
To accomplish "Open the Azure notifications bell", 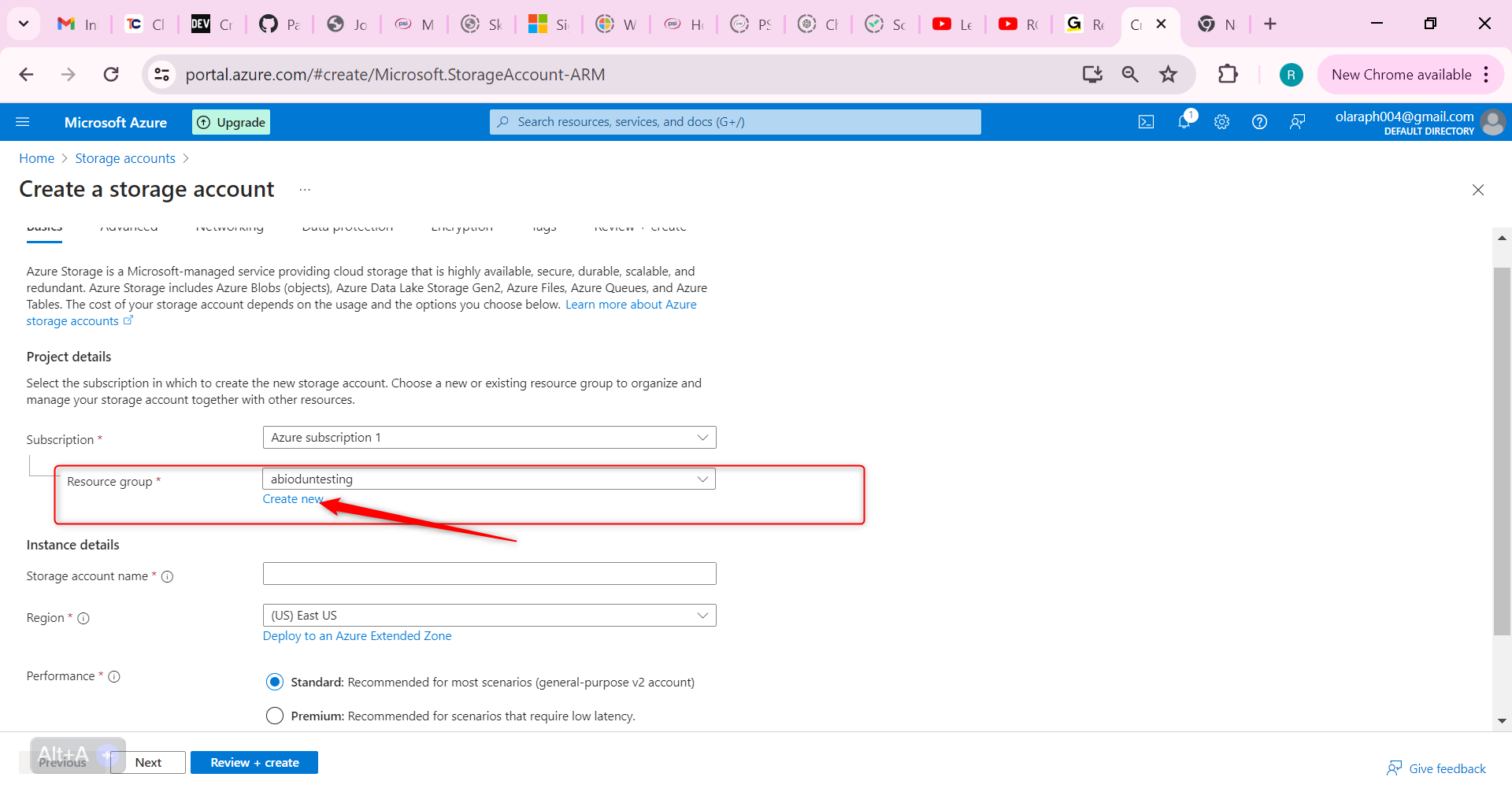I will [x=1184, y=121].
